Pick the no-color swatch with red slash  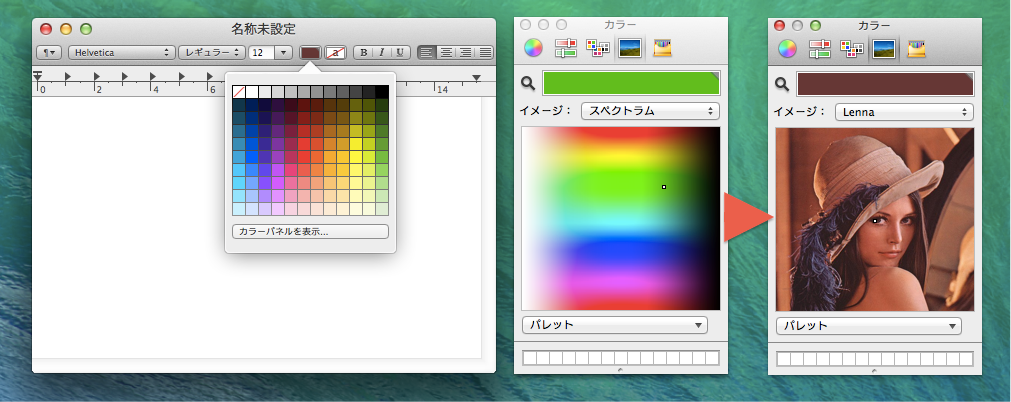(239, 92)
